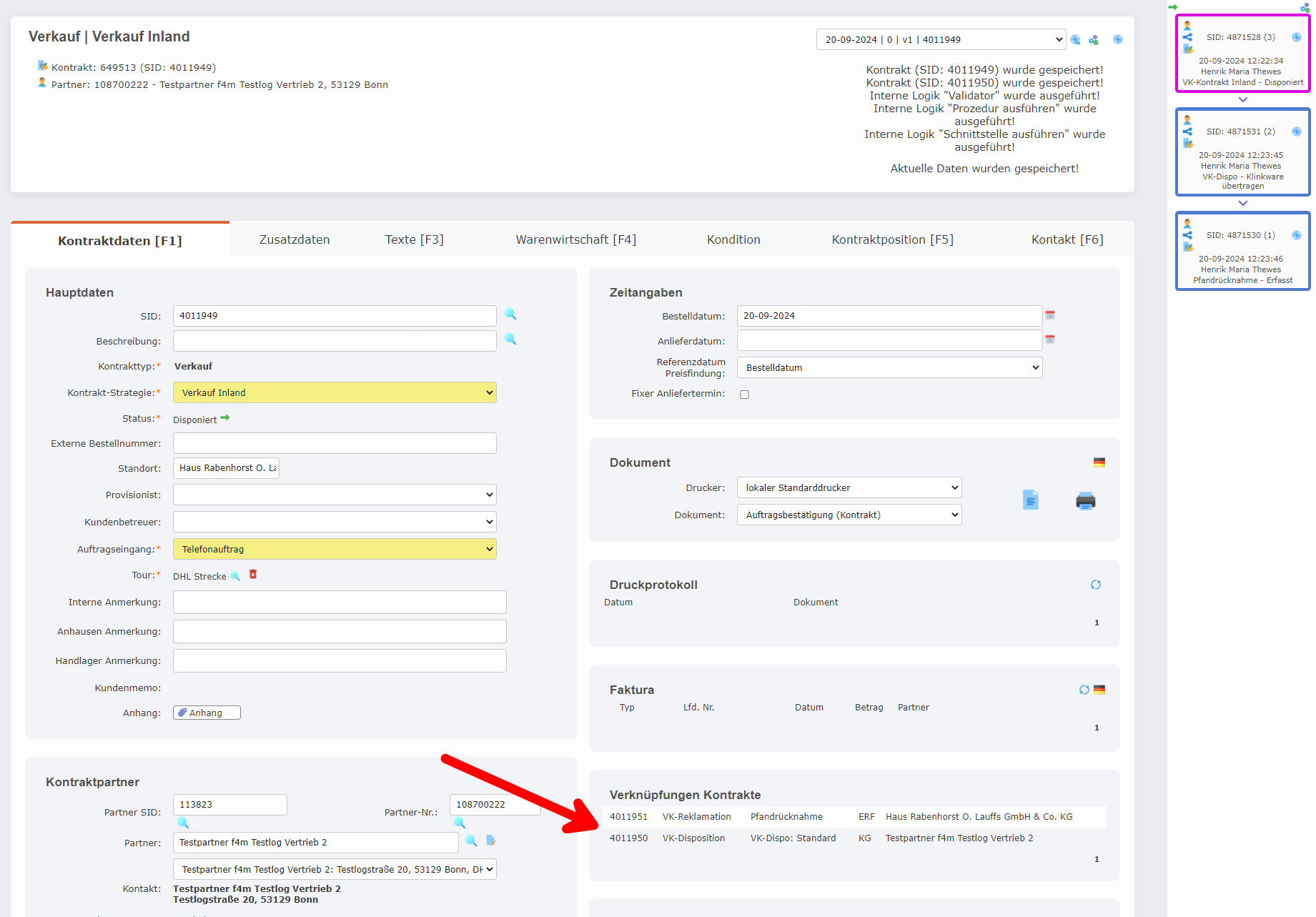Search tour with magnifier next to DHL Strecke
The height and width of the screenshot is (917, 1316).
[235, 576]
